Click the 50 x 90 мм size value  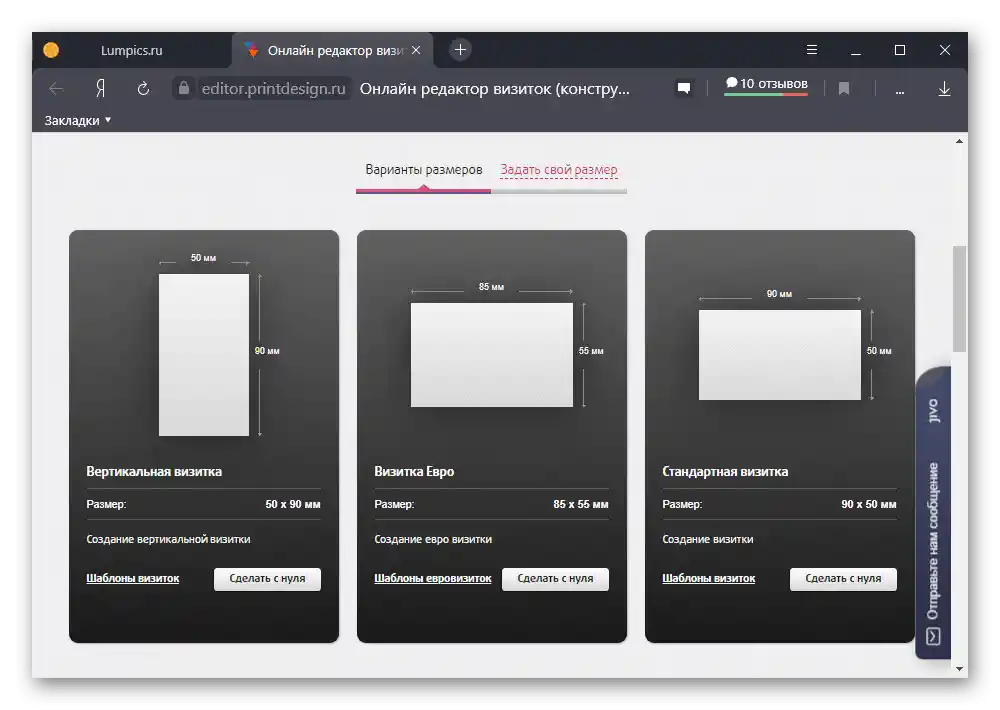pos(293,504)
